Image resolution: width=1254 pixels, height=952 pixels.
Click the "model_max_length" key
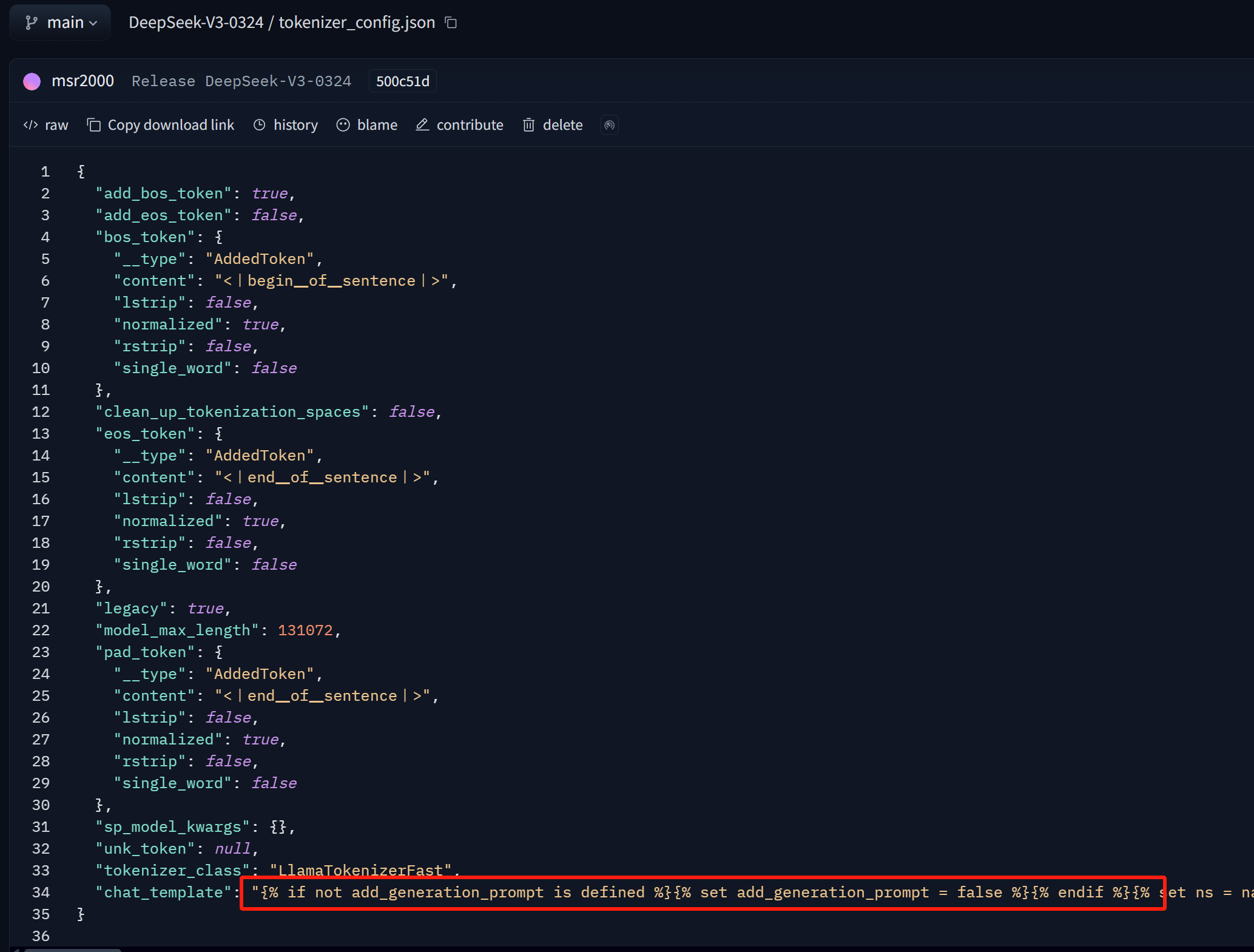(x=178, y=630)
